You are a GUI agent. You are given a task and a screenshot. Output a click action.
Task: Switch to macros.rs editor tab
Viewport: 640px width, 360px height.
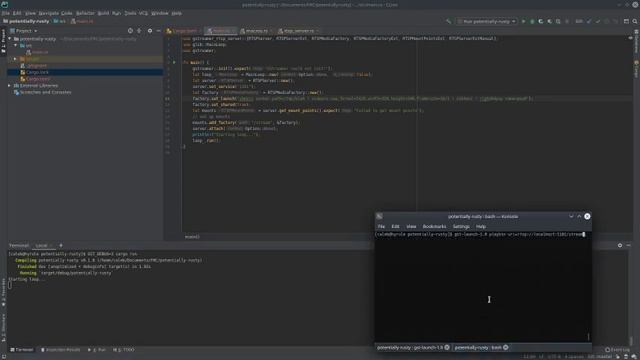256,31
